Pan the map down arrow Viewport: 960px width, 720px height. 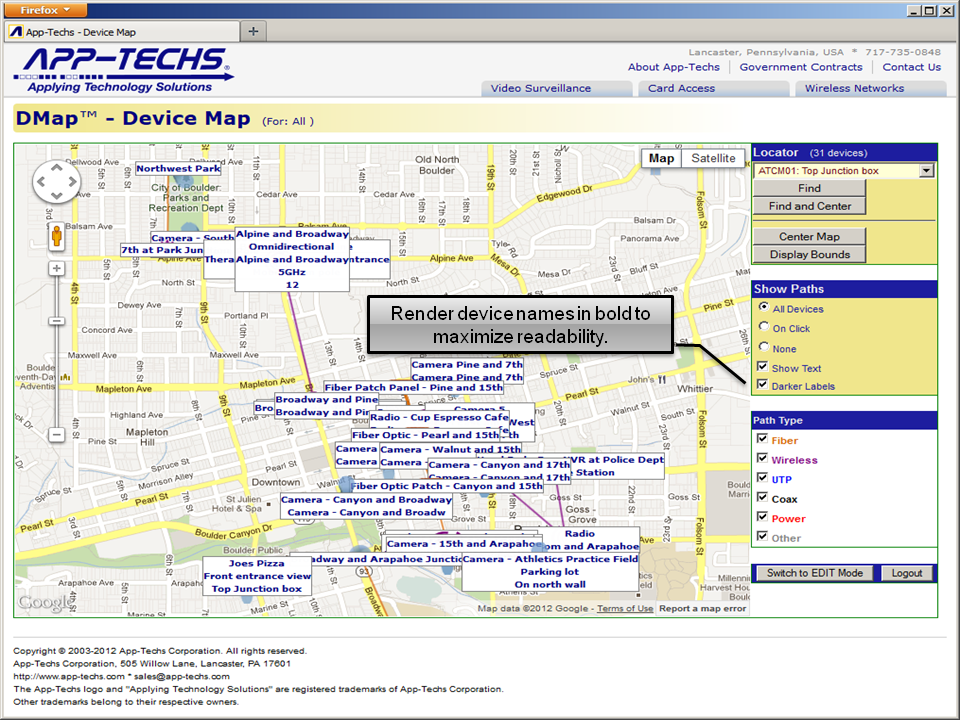pos(56,196)
